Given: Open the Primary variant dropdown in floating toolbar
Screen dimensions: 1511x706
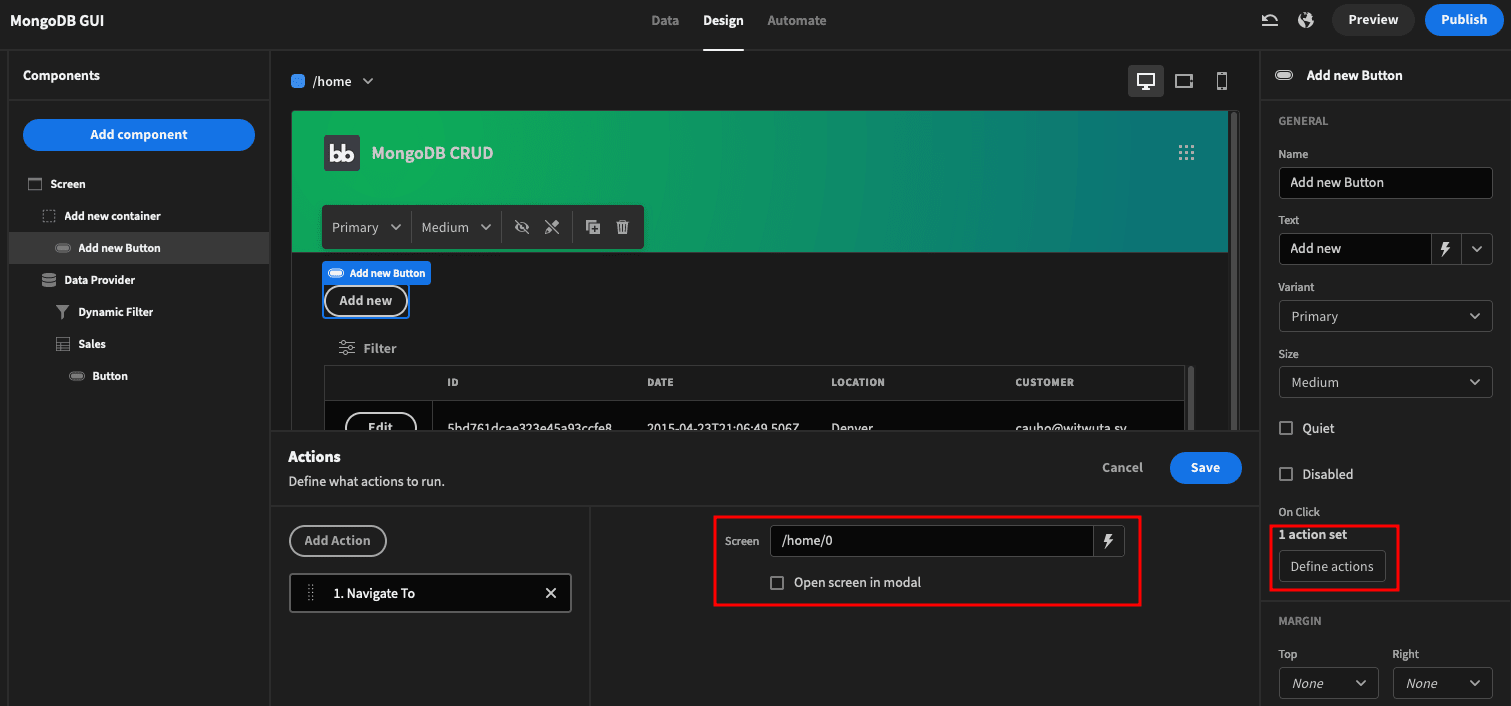Looking at the screenshot, I should coord(366,227).
